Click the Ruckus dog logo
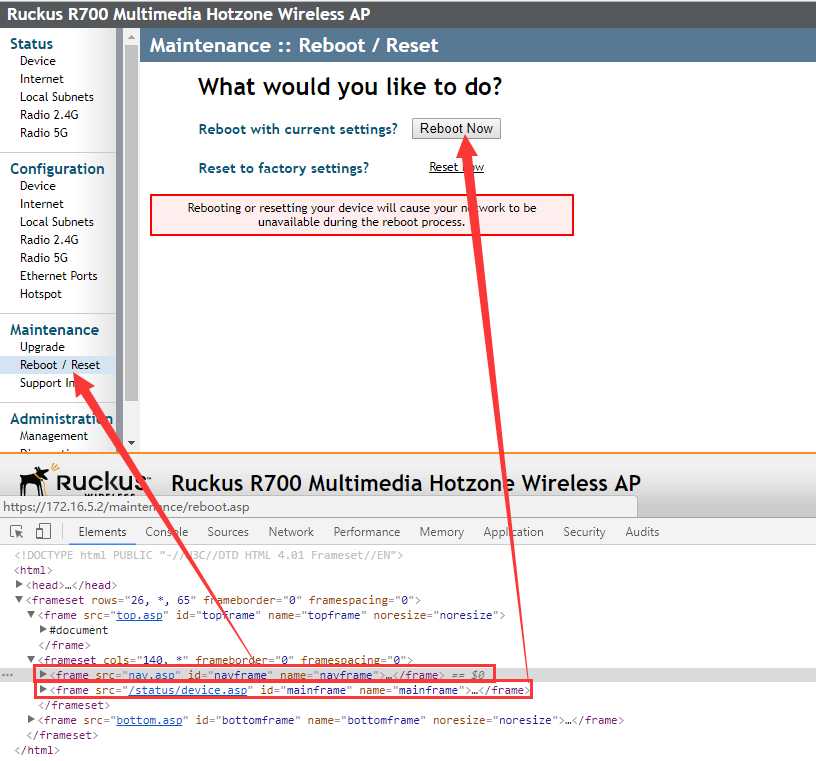Screen dimensions: 816x761 click(35, 480)
